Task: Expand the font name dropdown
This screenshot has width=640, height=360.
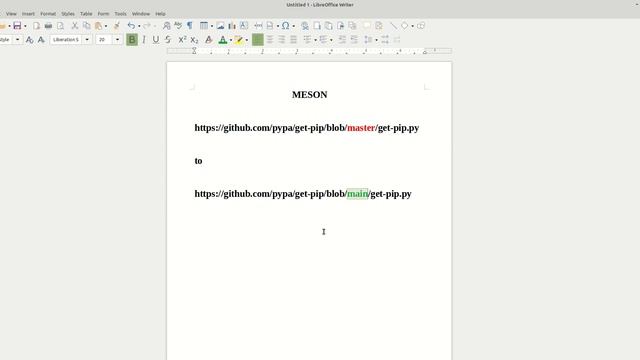Action: point(87,40)
